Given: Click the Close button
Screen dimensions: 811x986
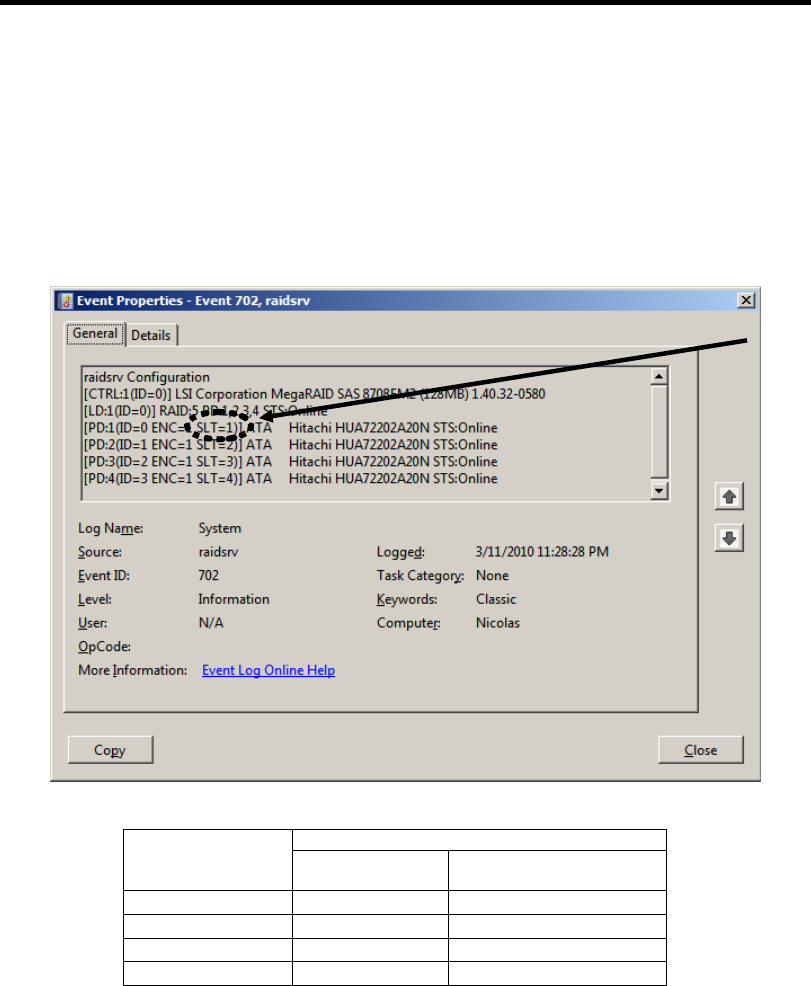Looking at the screenshot, I should (700, 750).
